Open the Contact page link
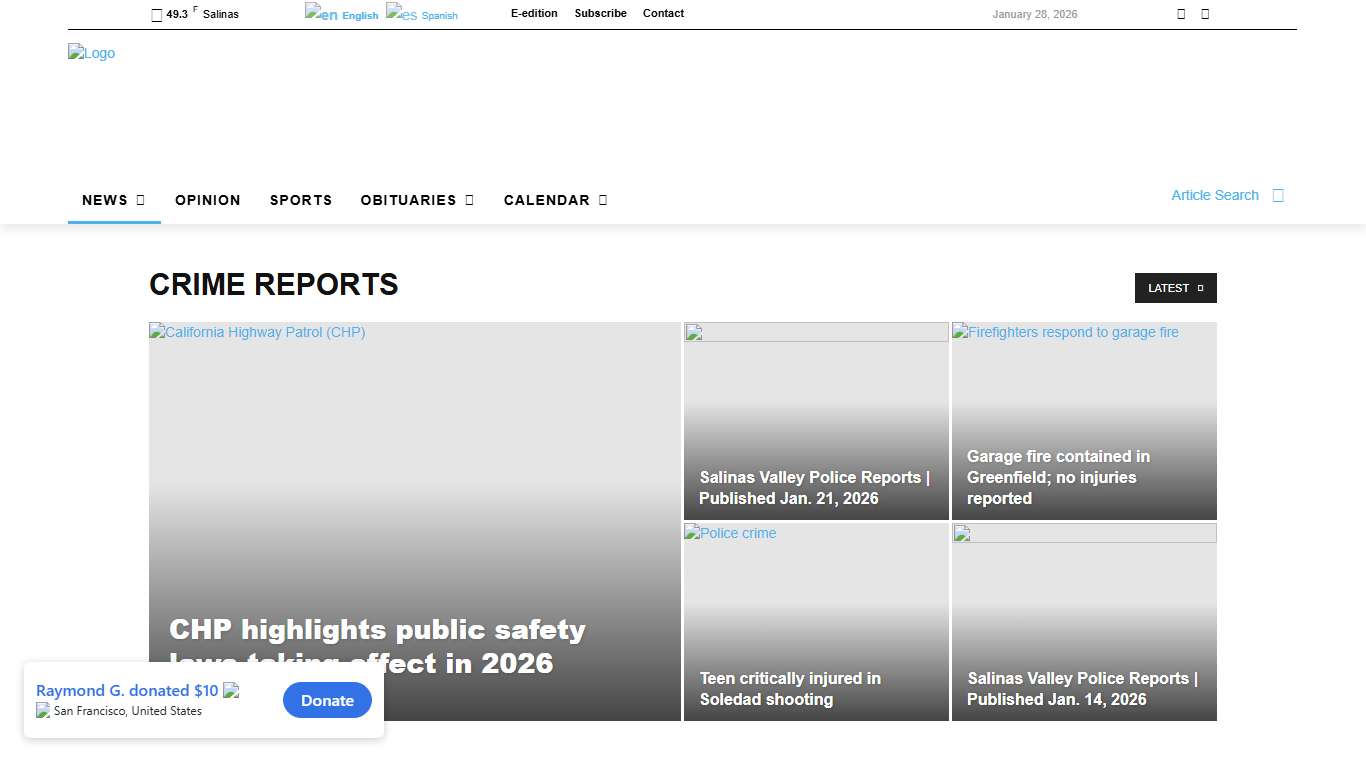 pos(663,14)
